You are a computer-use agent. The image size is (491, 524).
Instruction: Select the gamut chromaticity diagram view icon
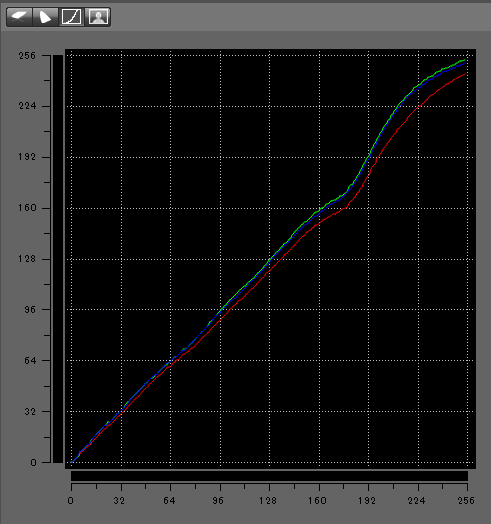coord(45,17)
